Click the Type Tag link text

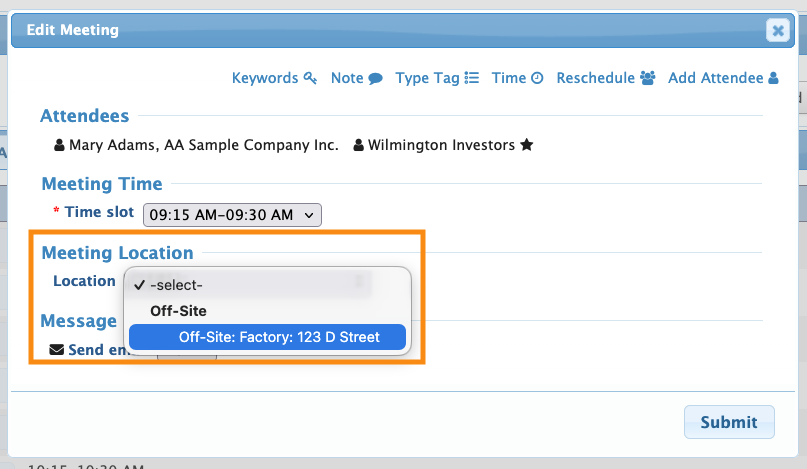click(x=427, y=78)
